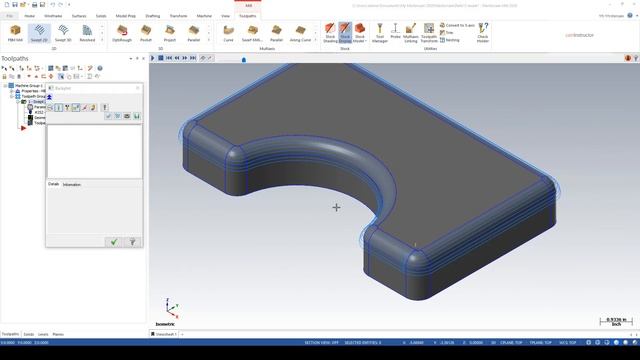Viewport: 640px width, 360px height.
Task: Expand the Backplot dialog double-arrow
Action: coord(49,97)
